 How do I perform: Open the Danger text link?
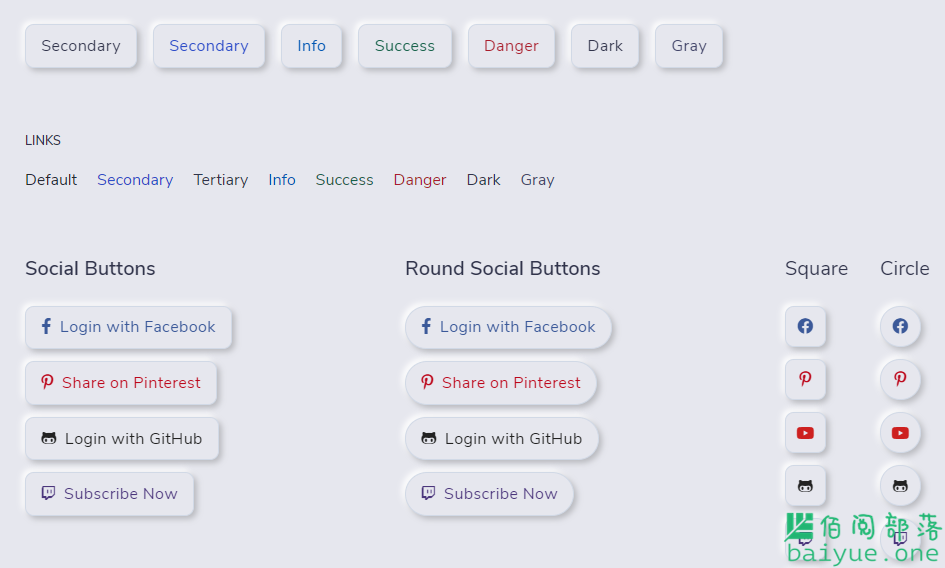coord(420,180)
